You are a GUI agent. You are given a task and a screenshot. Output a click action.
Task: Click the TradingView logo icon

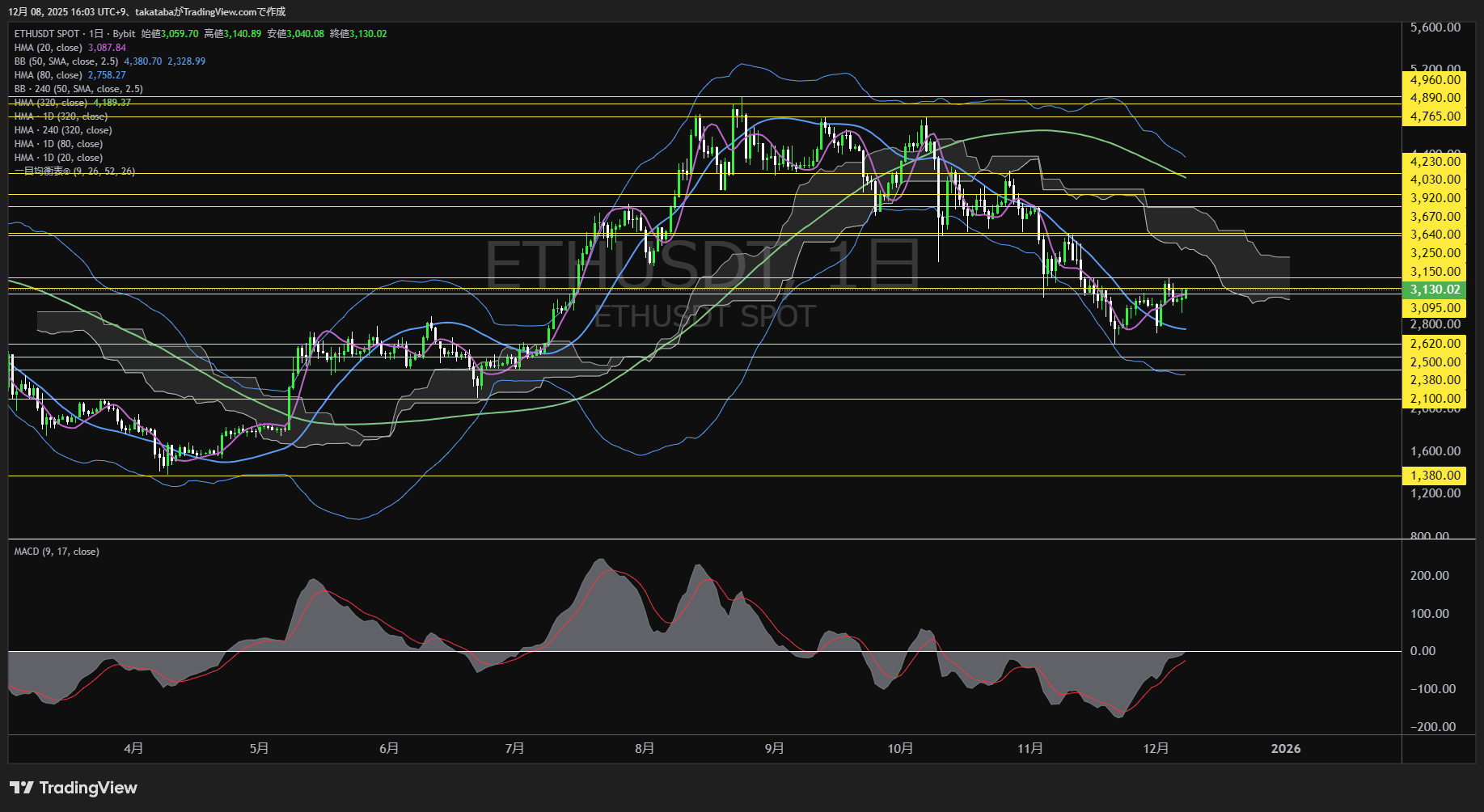(x=22, y=788)
